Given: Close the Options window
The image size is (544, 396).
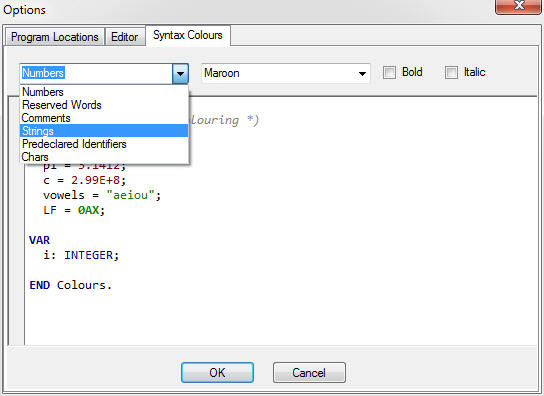Looking at the screenshot, I should coord(519,6).
